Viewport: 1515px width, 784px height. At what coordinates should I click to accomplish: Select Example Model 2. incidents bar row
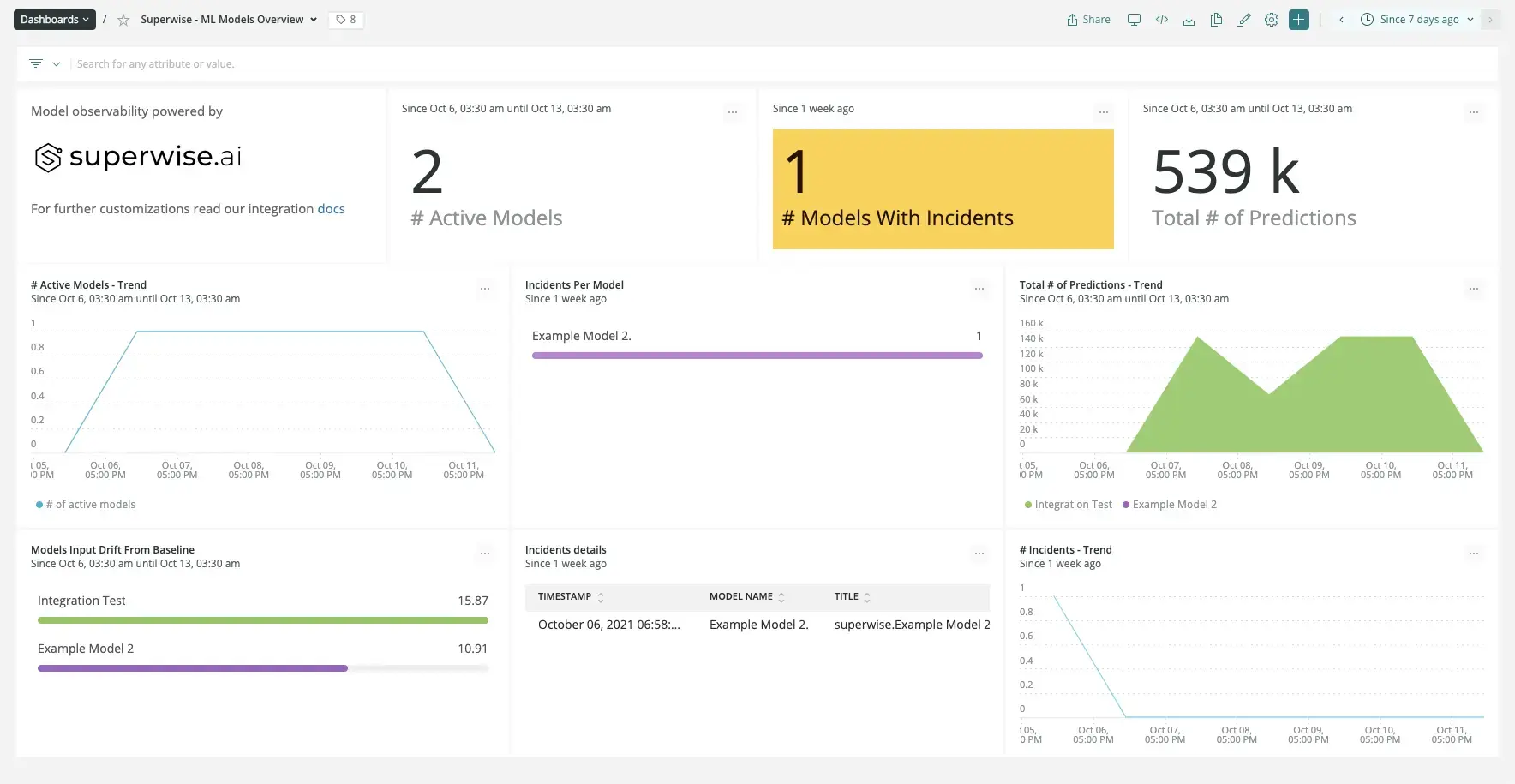(757, 343)
